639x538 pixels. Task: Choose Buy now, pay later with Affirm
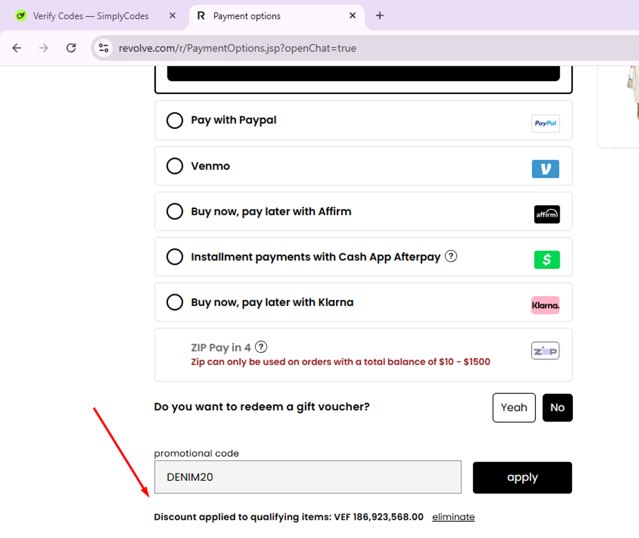tap(174, 212)
